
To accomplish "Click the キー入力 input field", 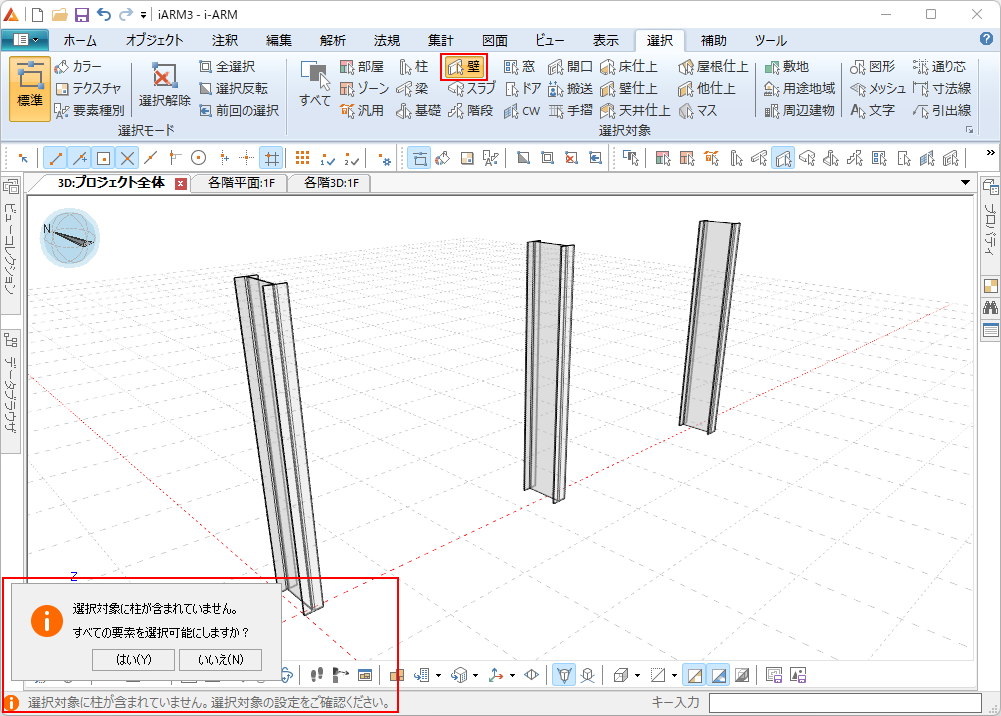I will click(x=845, y=703).
